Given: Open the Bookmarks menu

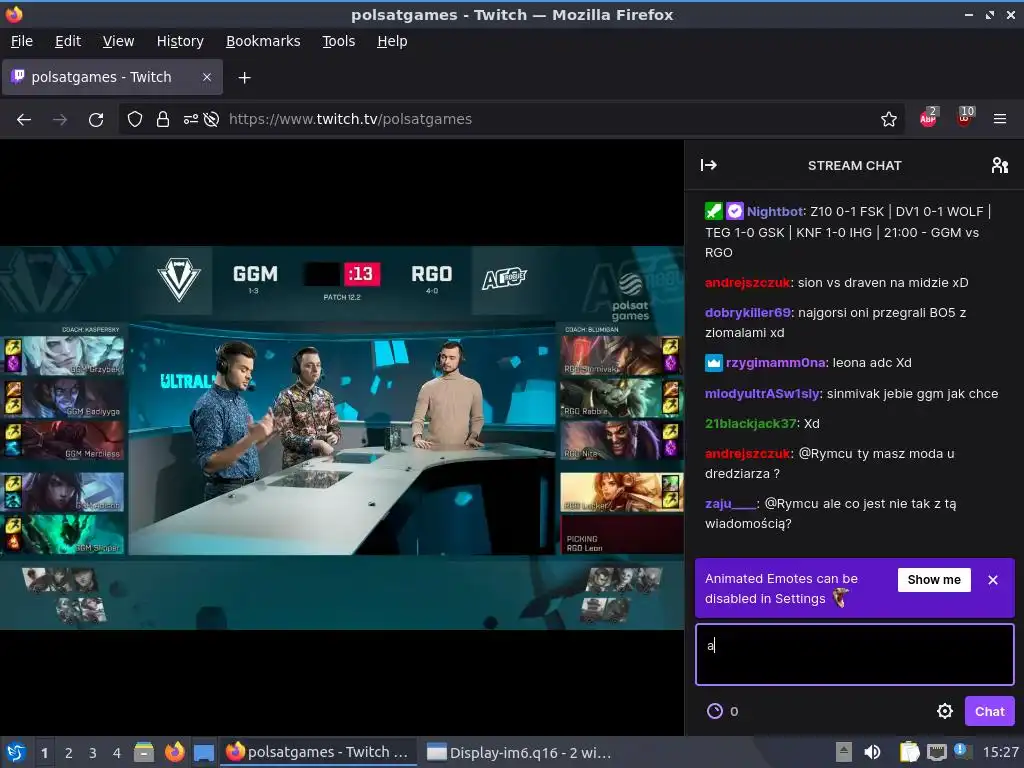Looking at the screenshot, I should [x=263, y=41].
